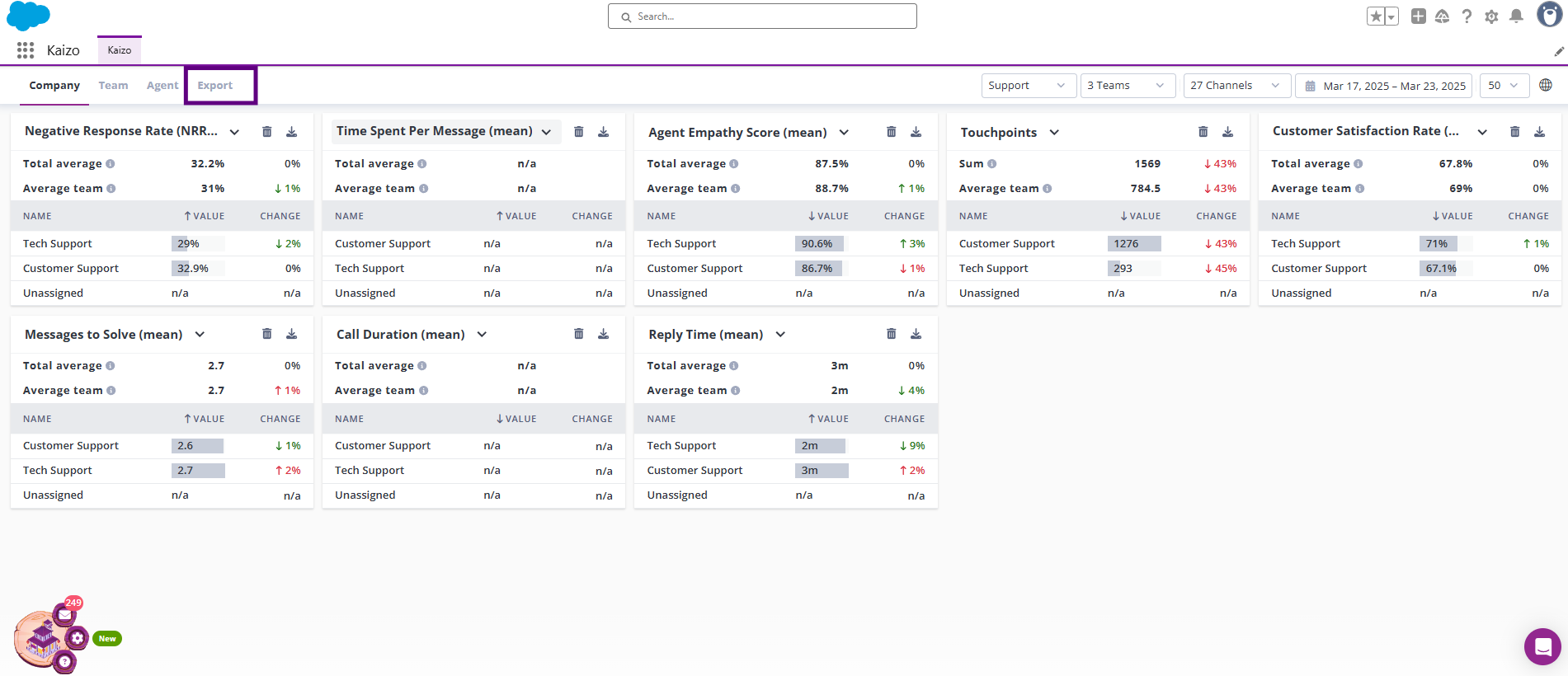Image resolution: width=1568 pixels, height=676 pixels.
Task: Switch to the Team tab
Action: coord(113,86)
